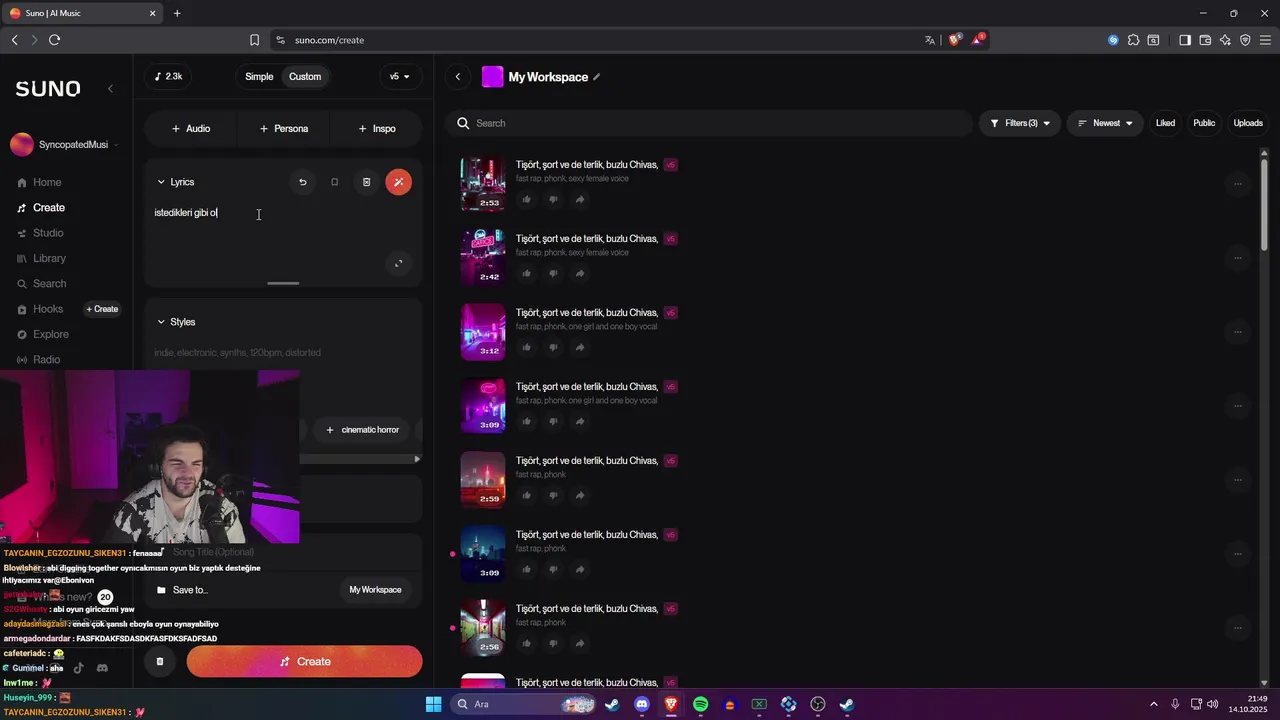
Task: Click the Windows taskbar Ara search box
Action: (522, 704)
